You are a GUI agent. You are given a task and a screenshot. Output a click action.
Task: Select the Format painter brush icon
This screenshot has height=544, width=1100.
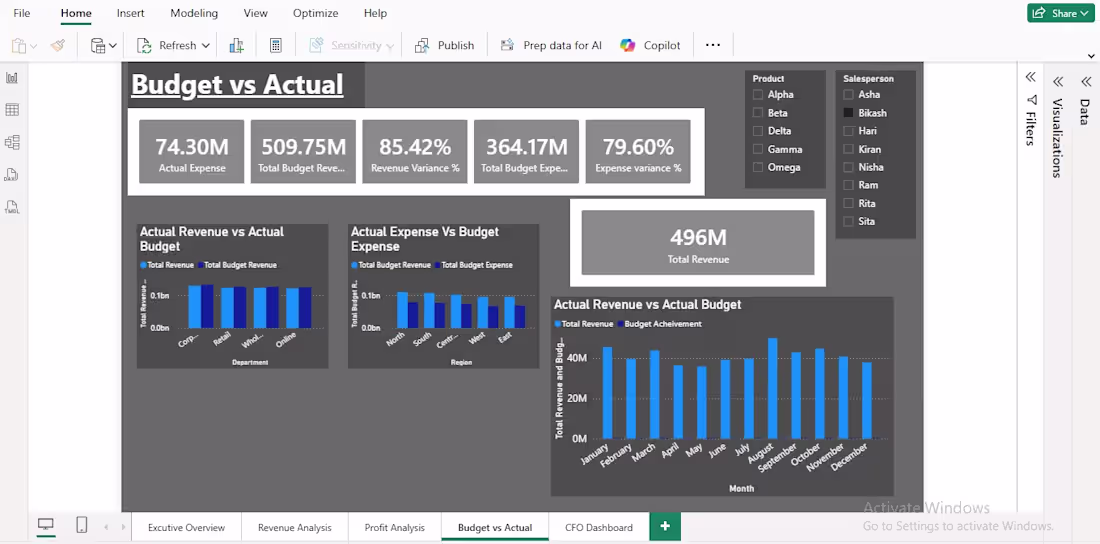pyautogui.click(x=58, y=46)
